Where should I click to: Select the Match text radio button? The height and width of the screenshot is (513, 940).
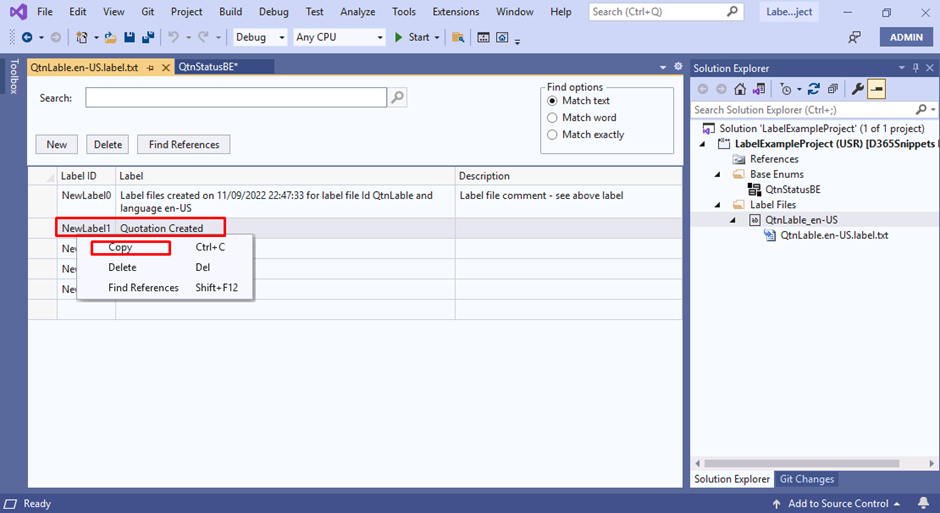[552, 101]
